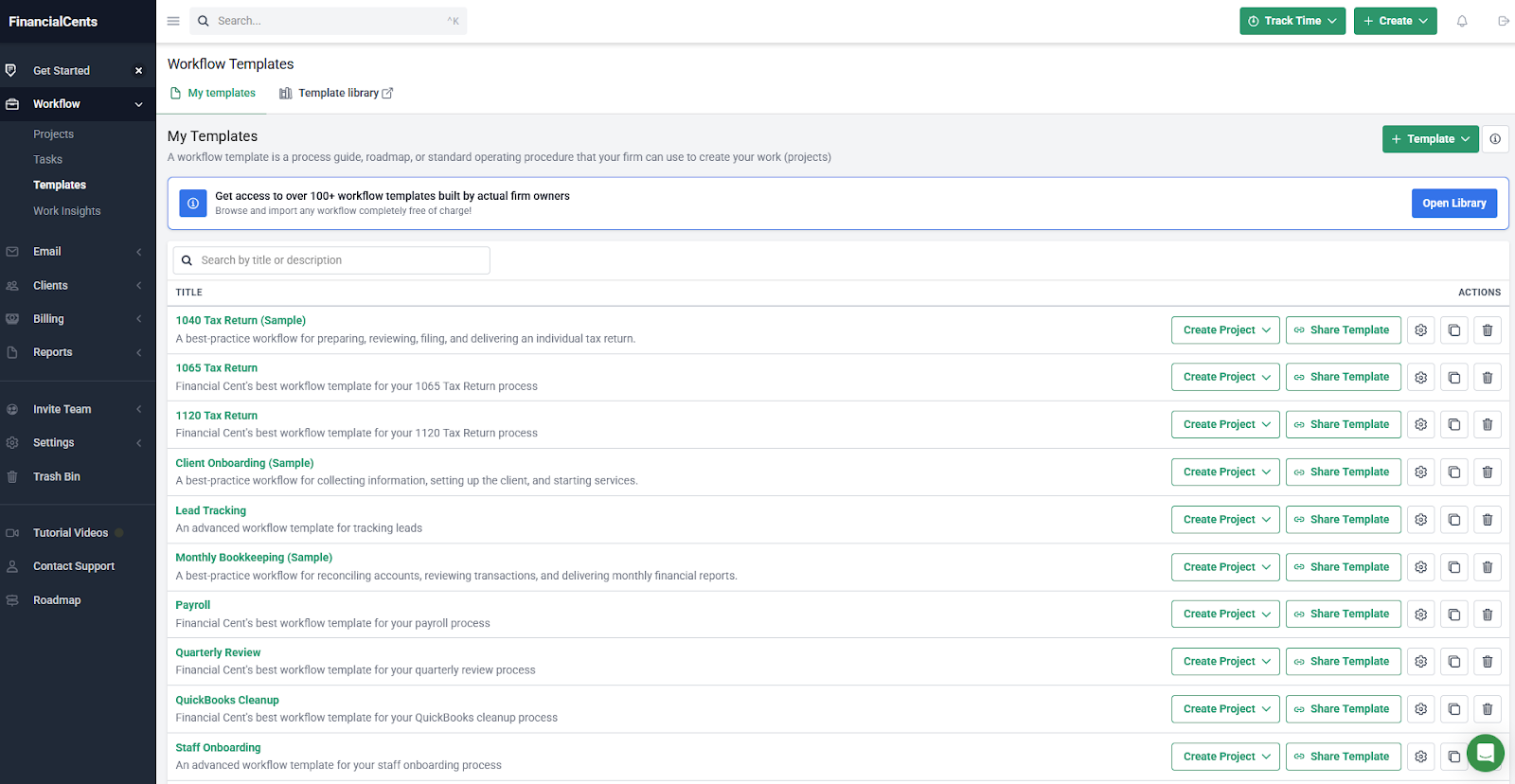The height and width of the screenshot is (784, 1515).
Task: Open Track Time dropdown
Action: [1292, 21]
